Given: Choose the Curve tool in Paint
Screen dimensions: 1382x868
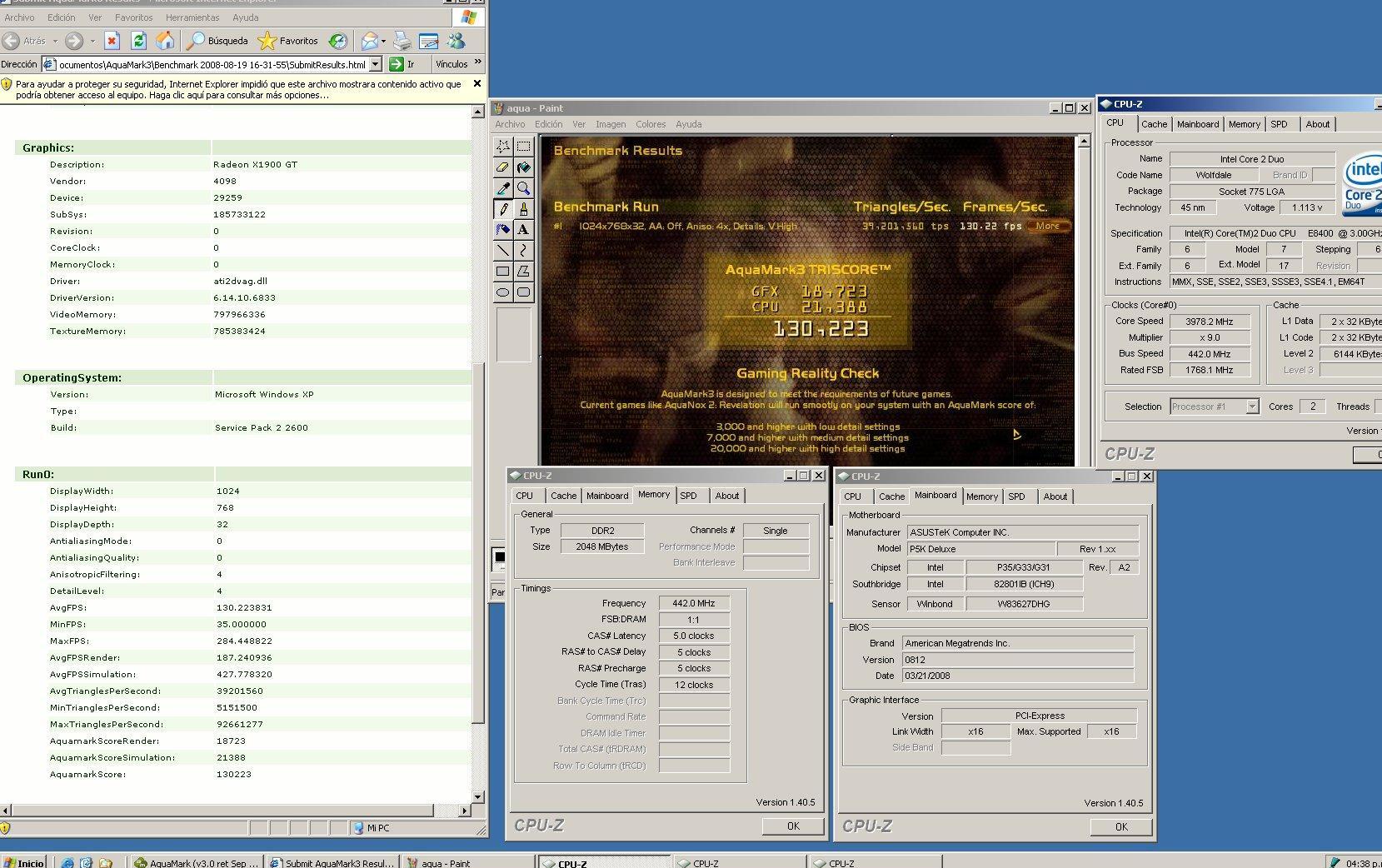Looking at the screenshot, I should tap(523, 250).
